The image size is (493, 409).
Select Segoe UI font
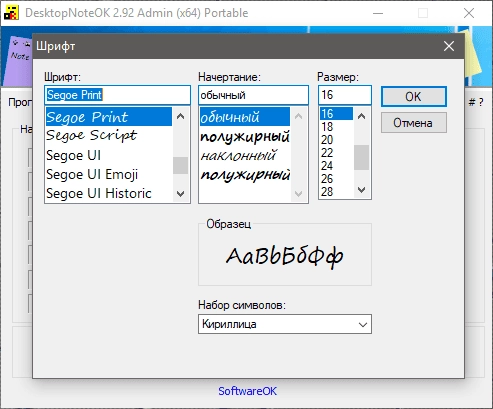click(109, 155)
